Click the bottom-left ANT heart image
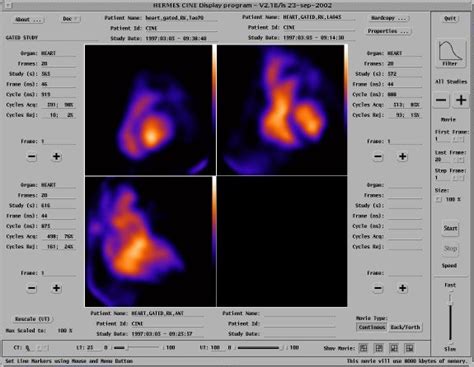474x367 pixels. (148, 241)
